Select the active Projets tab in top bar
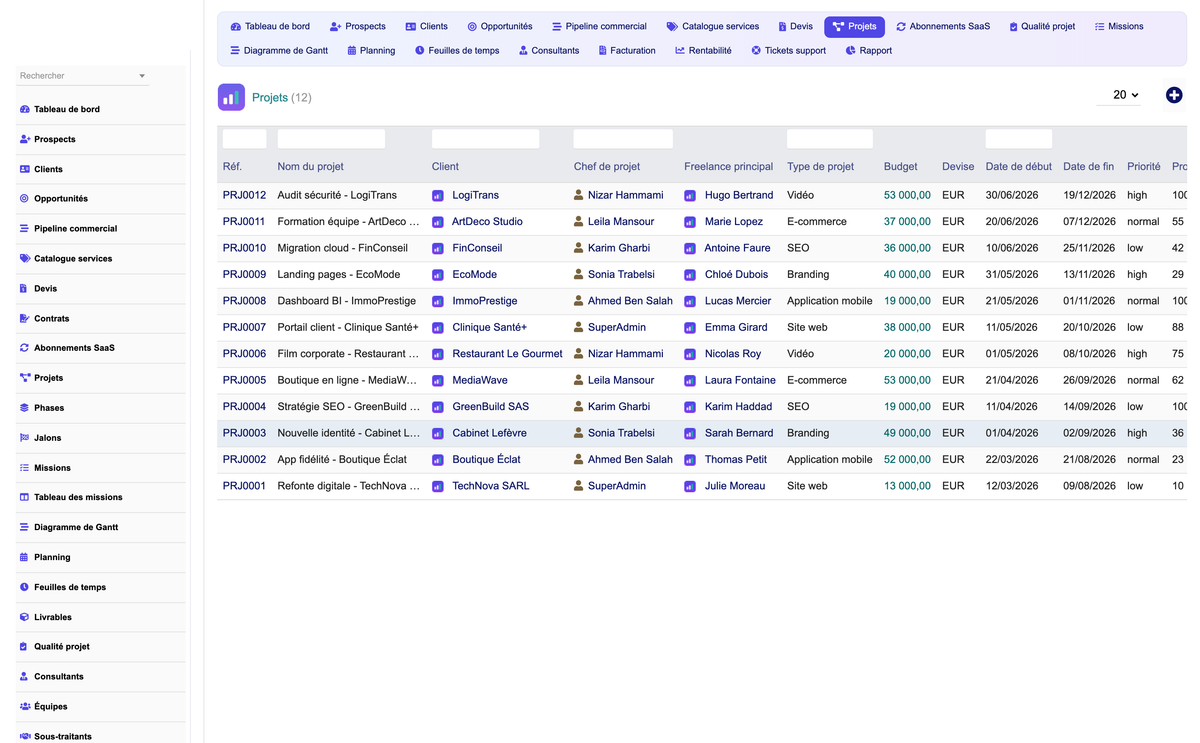The height and width of the screenshot is (743, 1200). click(854, 26)
